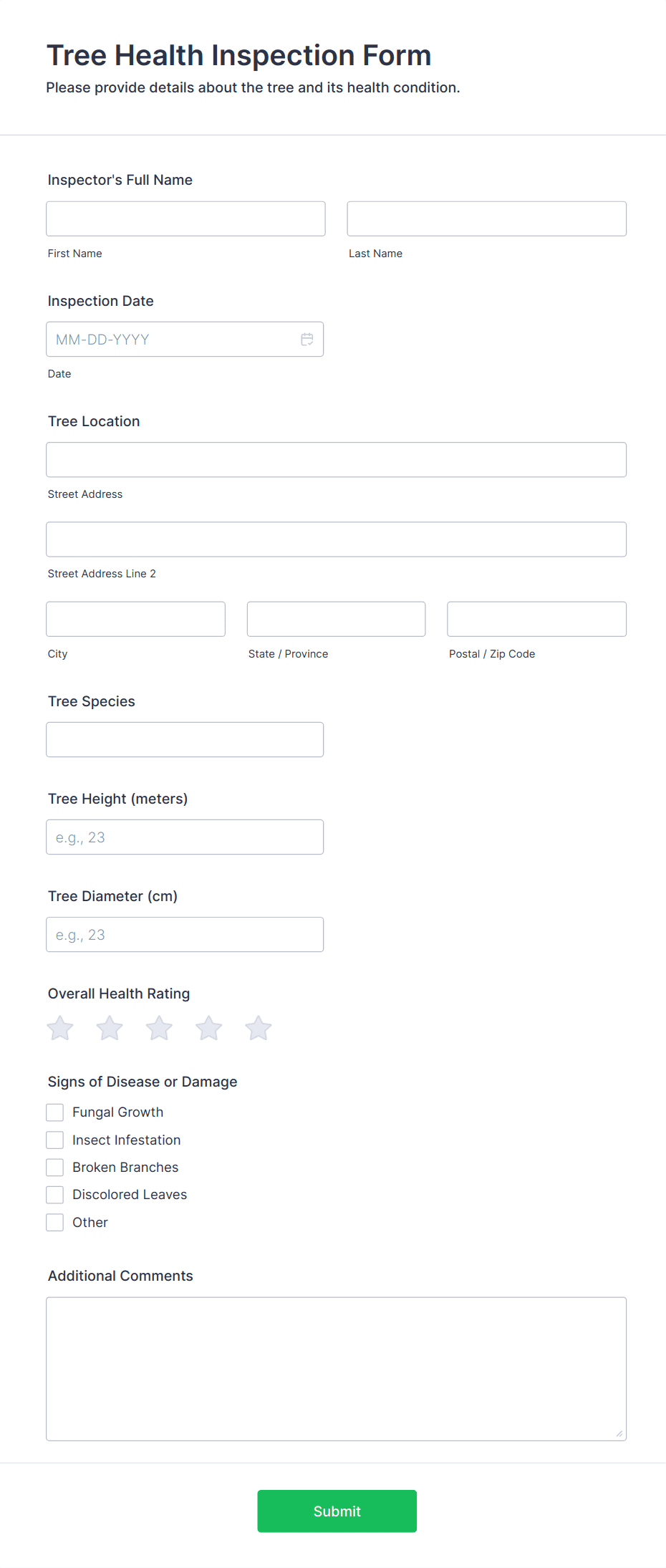Screen dimensions: 666x1568
Task: Select the second health rating star
Action: 109,1027
